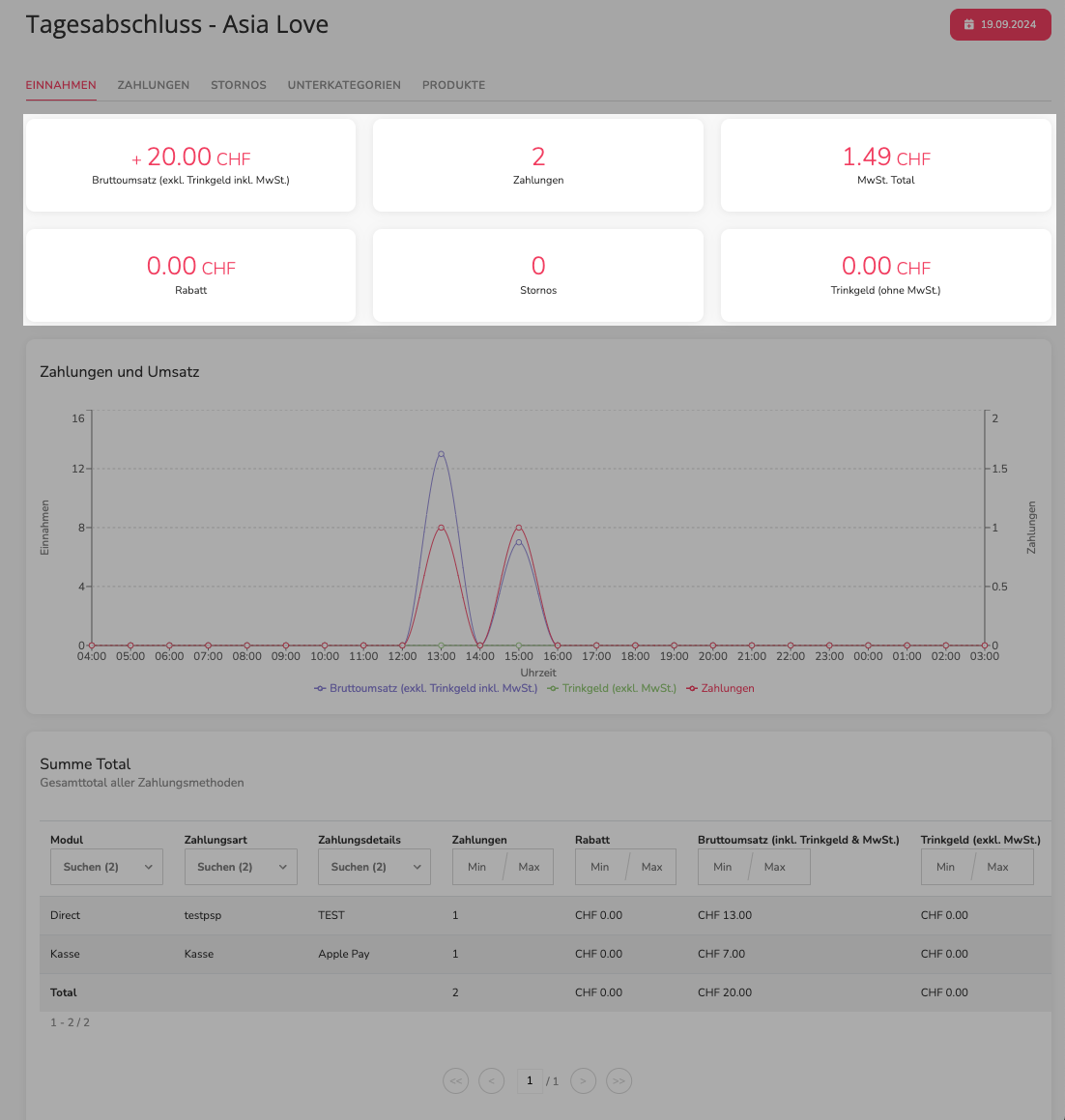Image resolution: width=1065 pixels, height=1120 pixels.
Task: Sort by the Modul column header
Action: point(67,840)
